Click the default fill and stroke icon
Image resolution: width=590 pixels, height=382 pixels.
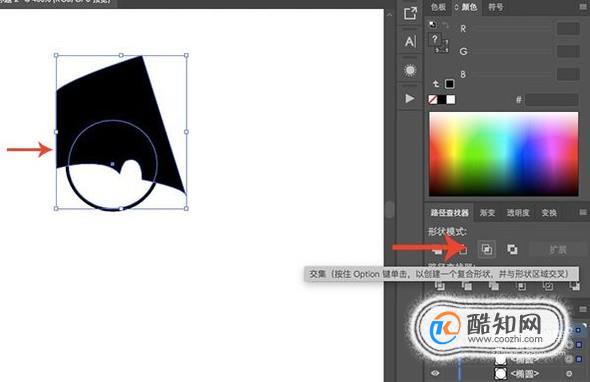tap(433, 25)
